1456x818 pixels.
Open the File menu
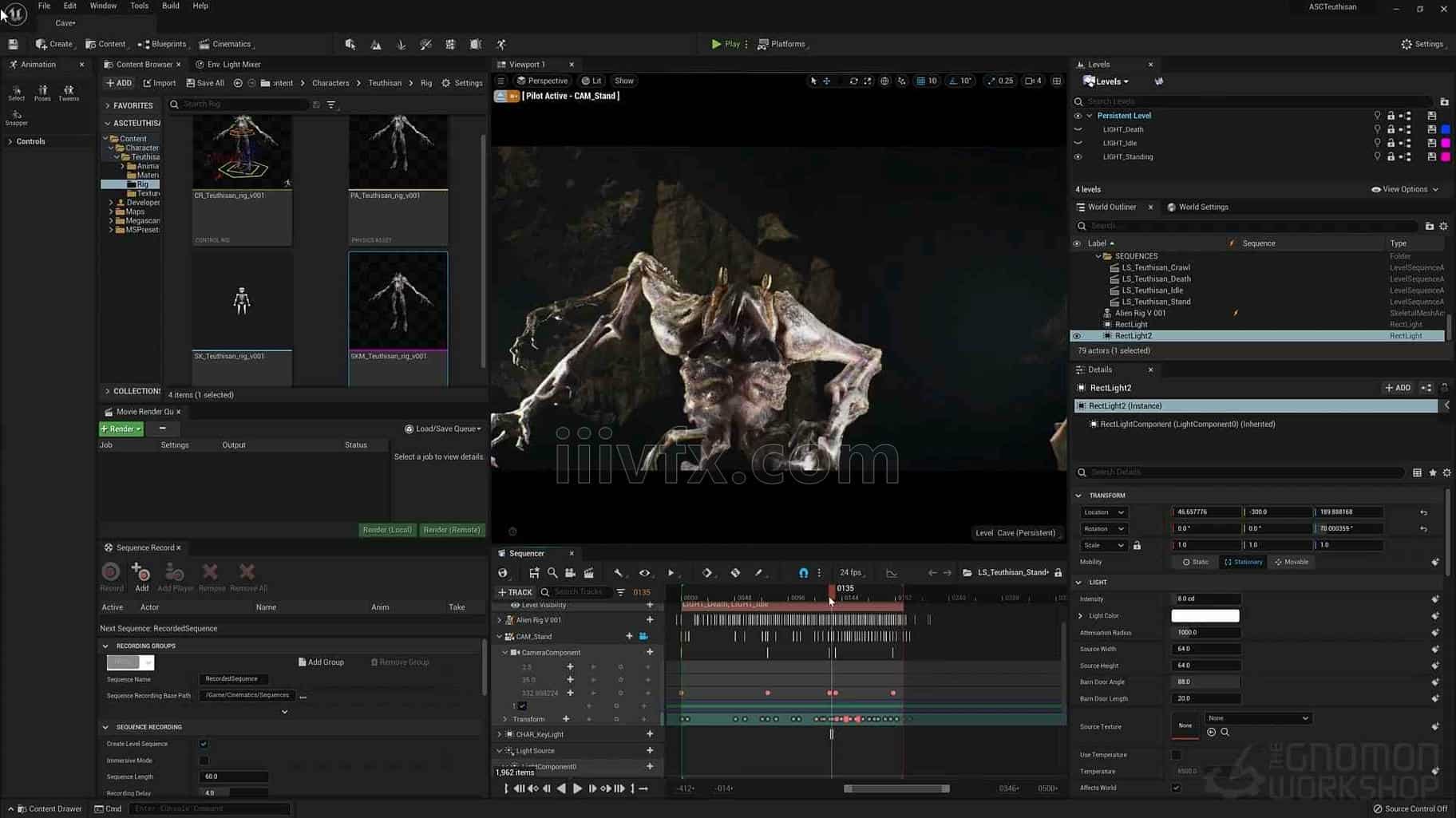tap(44, 6)
